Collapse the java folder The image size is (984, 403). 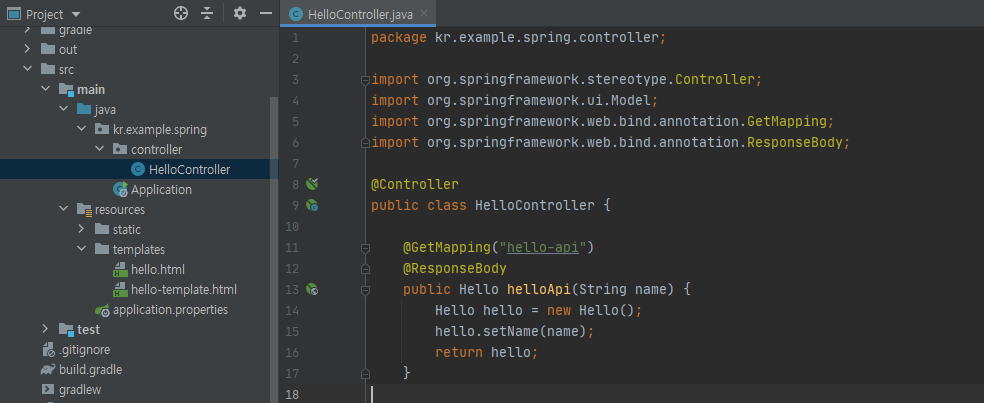click(63, 109)
